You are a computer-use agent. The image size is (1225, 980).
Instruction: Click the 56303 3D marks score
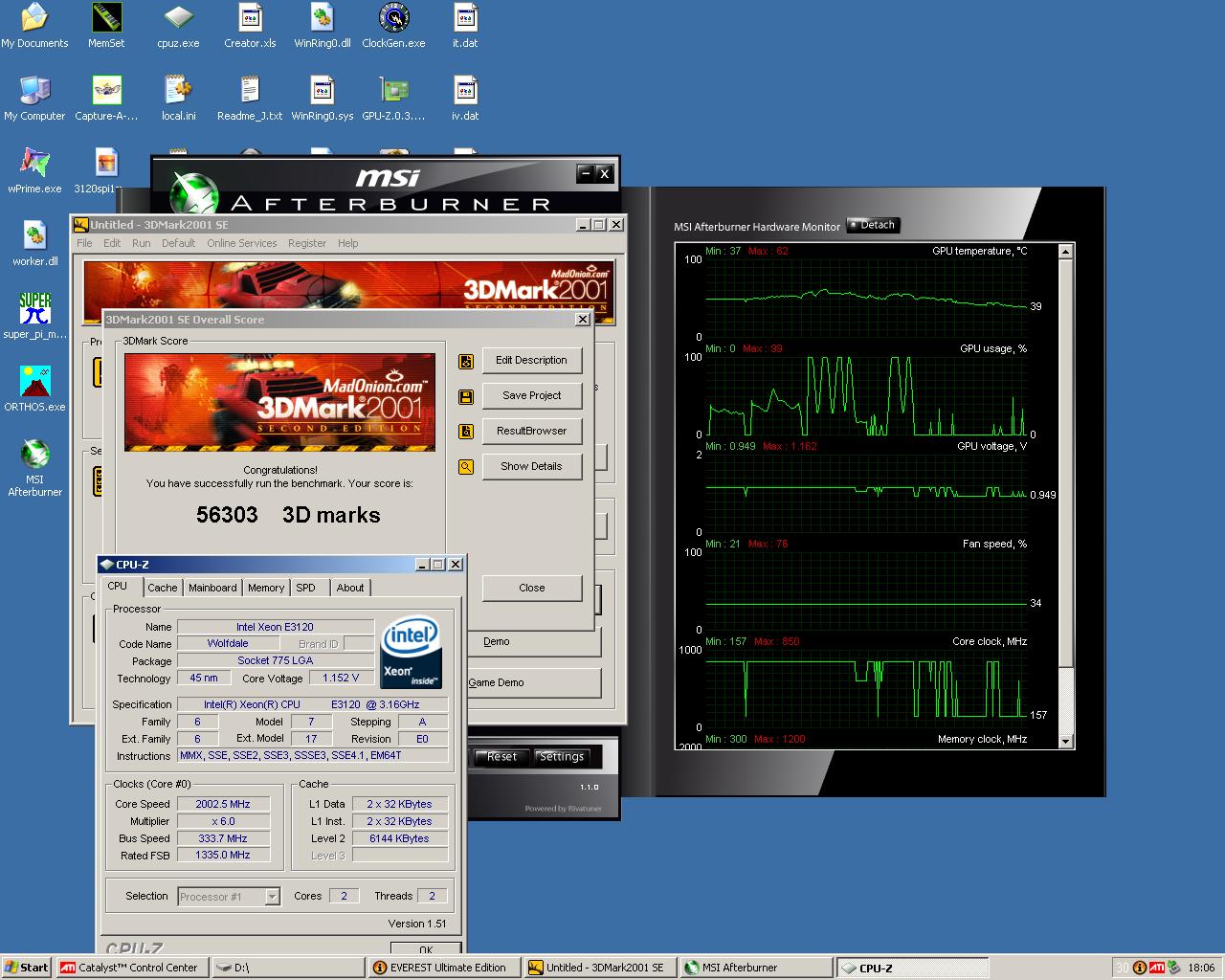coord(288,515)
